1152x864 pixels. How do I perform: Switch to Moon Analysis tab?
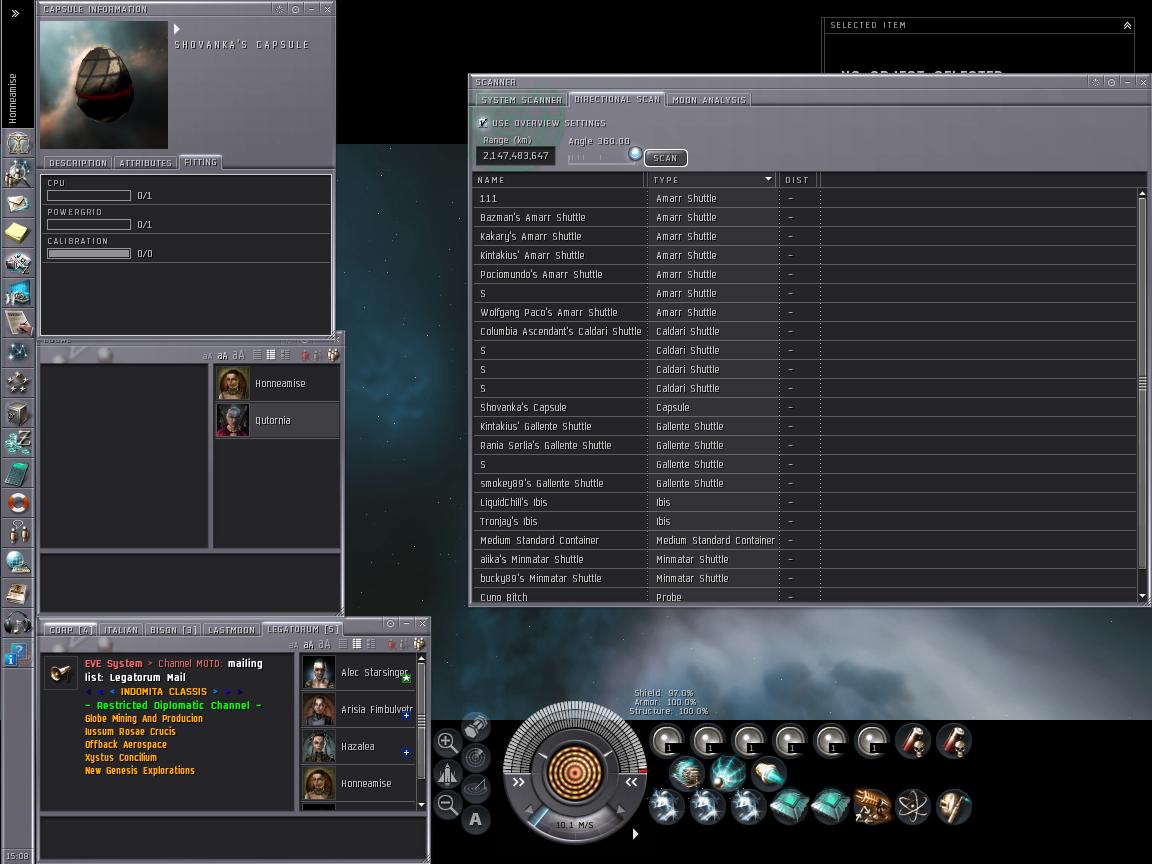click(708, 100)
